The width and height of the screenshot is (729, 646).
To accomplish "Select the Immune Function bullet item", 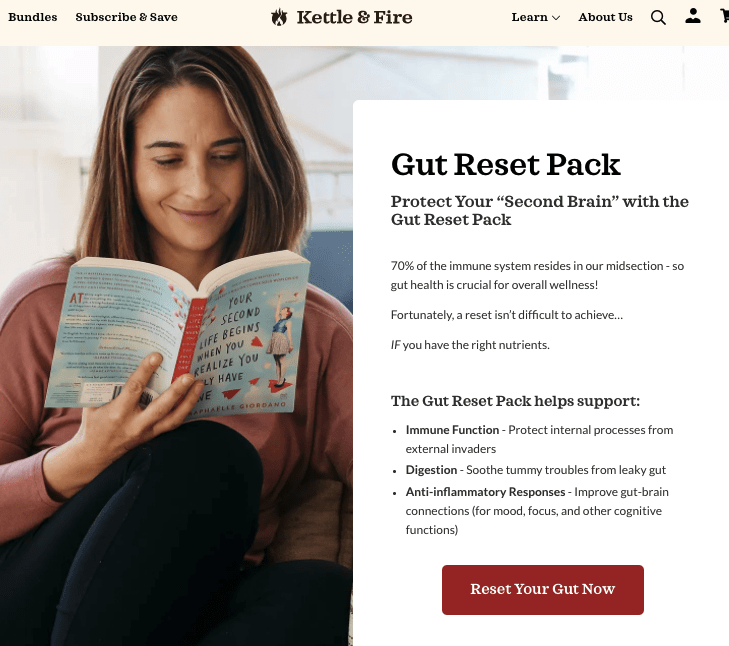I will (539, 439).
